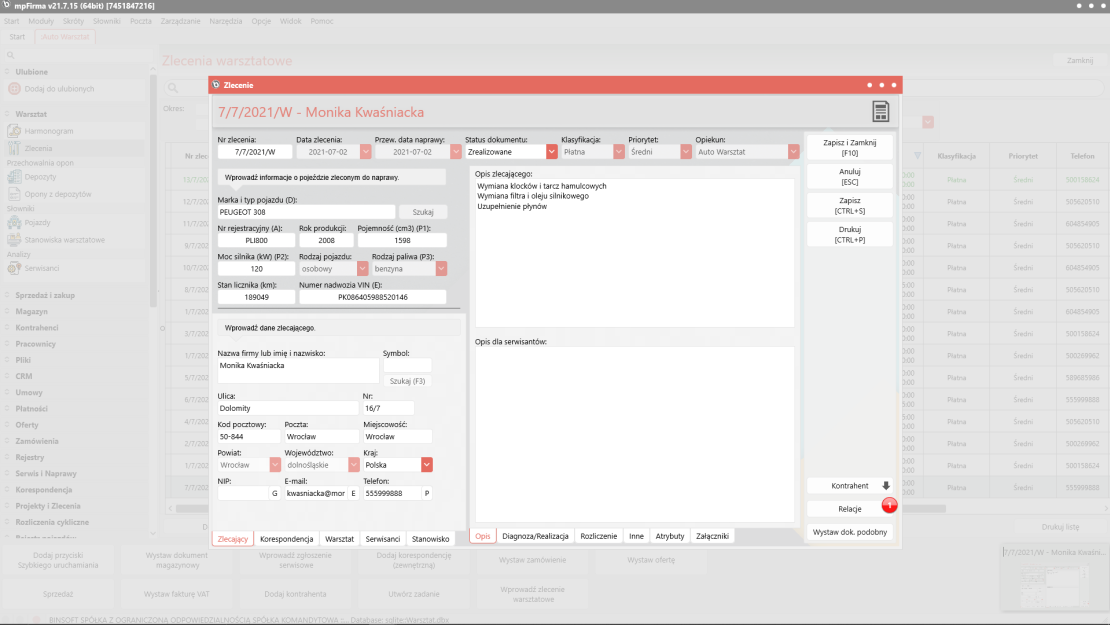
Task: Click the Szukaj (F3) button
Action: click(x=407, y=382)
